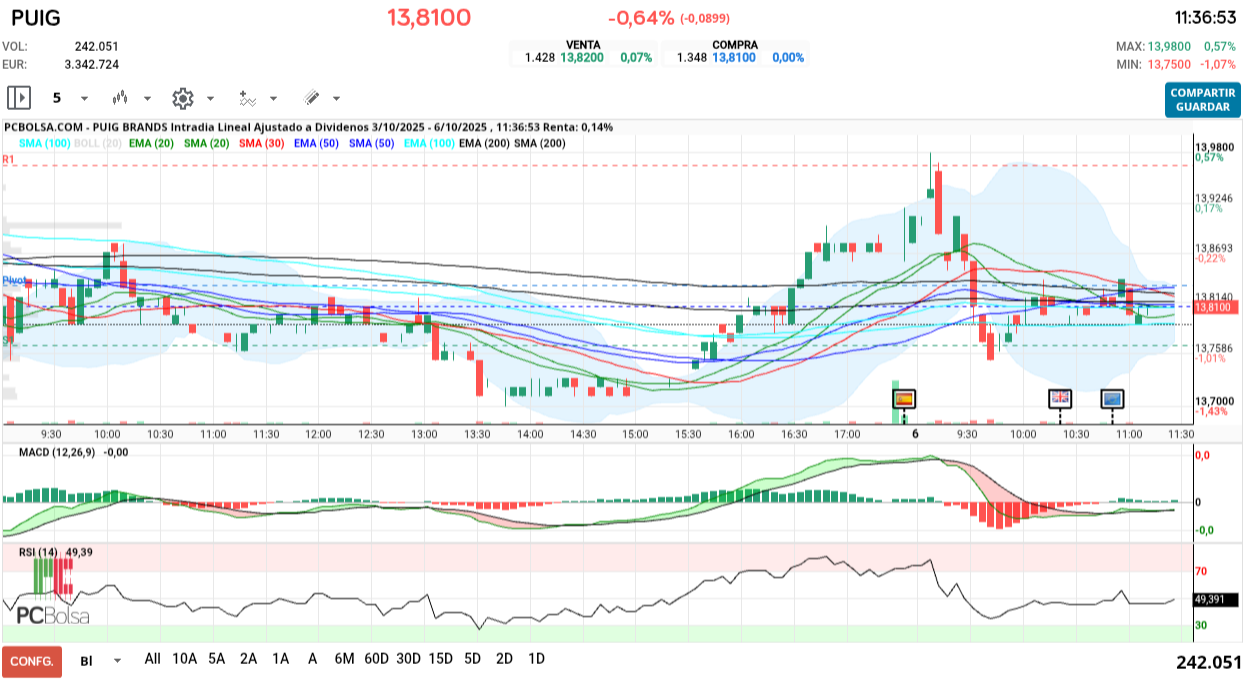
Task: Click the Spain flag event marker
Action: (x=903, y=398)
